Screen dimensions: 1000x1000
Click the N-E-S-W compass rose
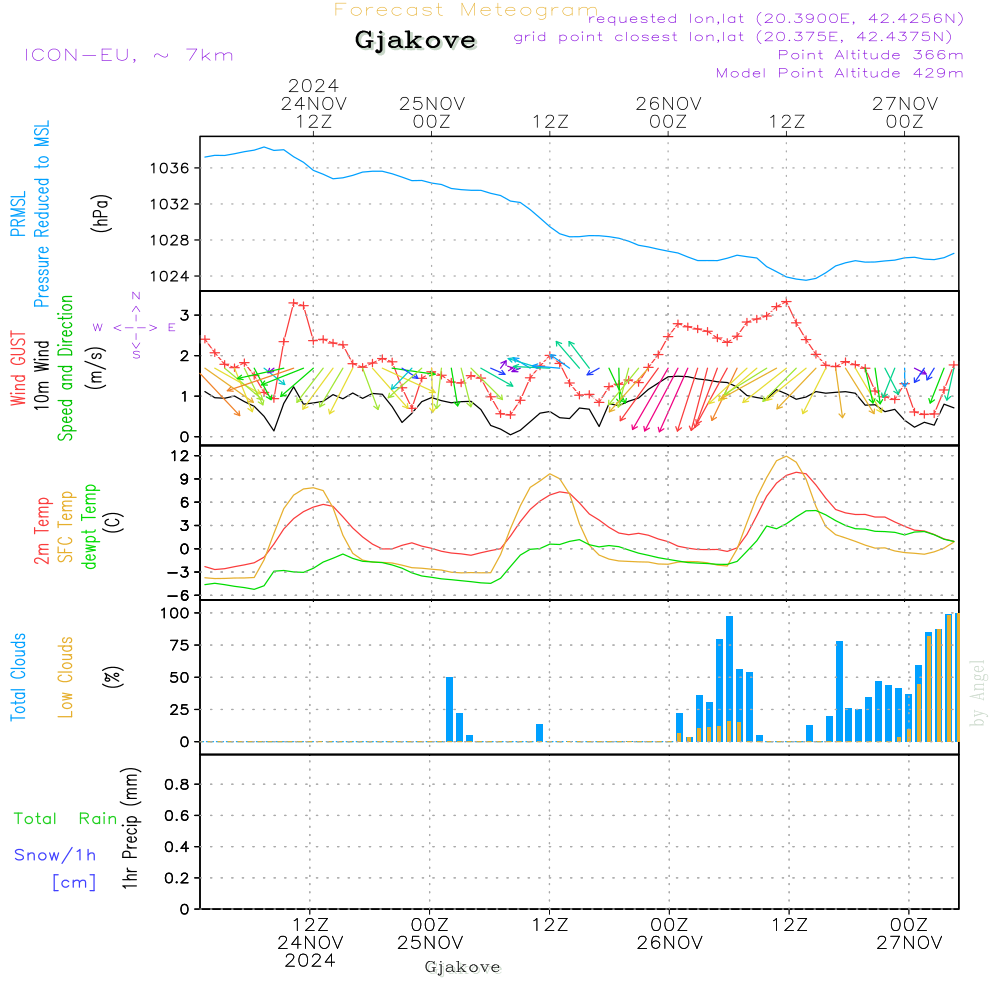pos(135,327)
